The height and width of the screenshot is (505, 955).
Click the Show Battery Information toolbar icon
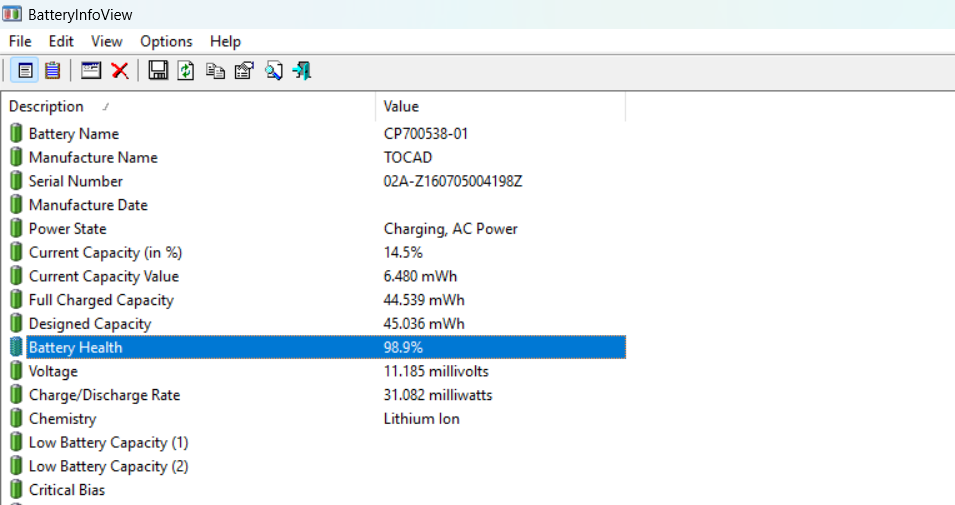25,71
